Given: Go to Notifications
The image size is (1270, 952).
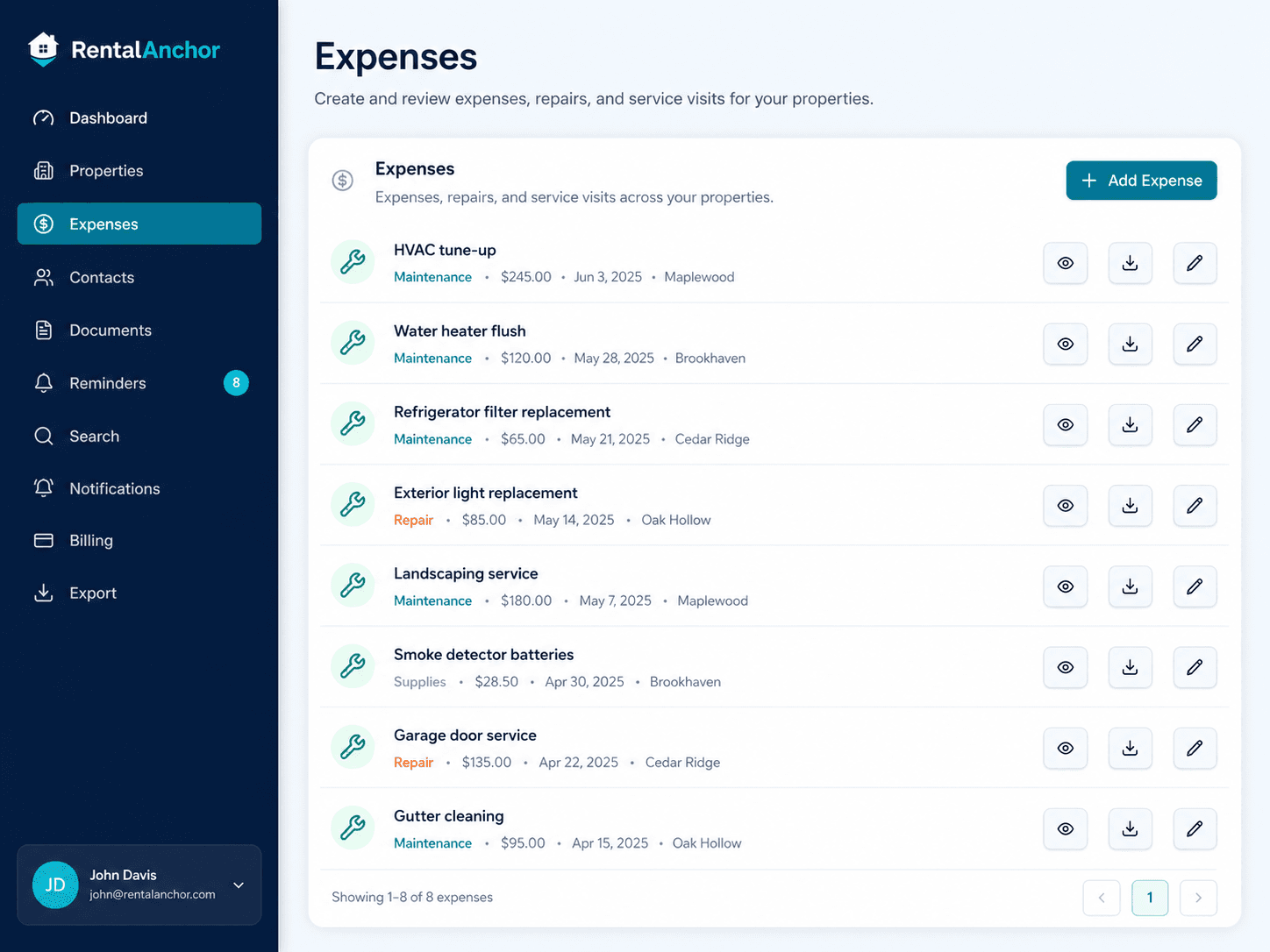Looking at the screenshot, I should pyautogui.click(x=139, y=488).
